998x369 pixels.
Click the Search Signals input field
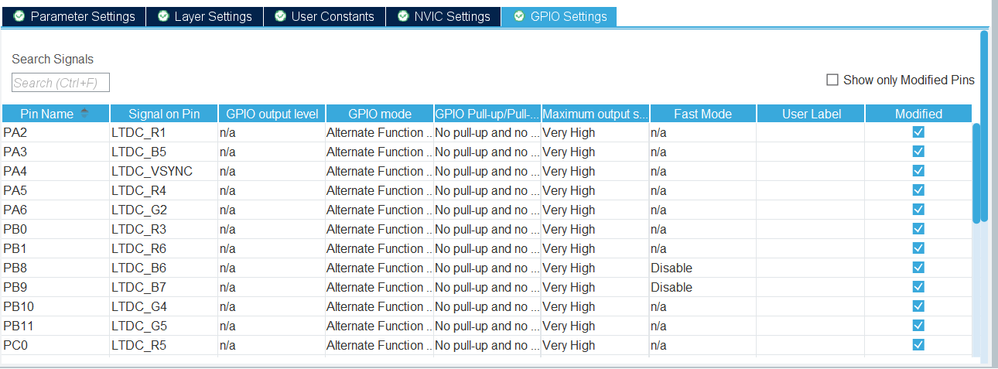tap(60, 83)
